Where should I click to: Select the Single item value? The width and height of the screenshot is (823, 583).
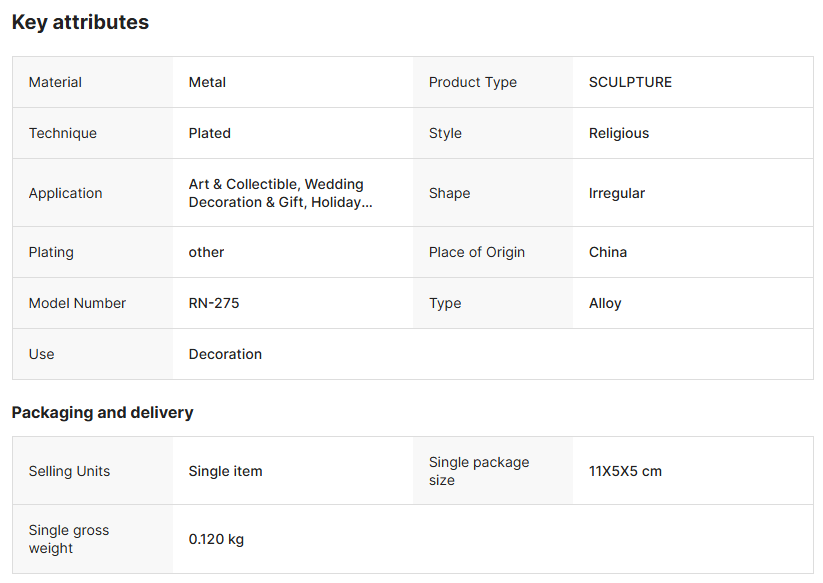coord(225,471)
